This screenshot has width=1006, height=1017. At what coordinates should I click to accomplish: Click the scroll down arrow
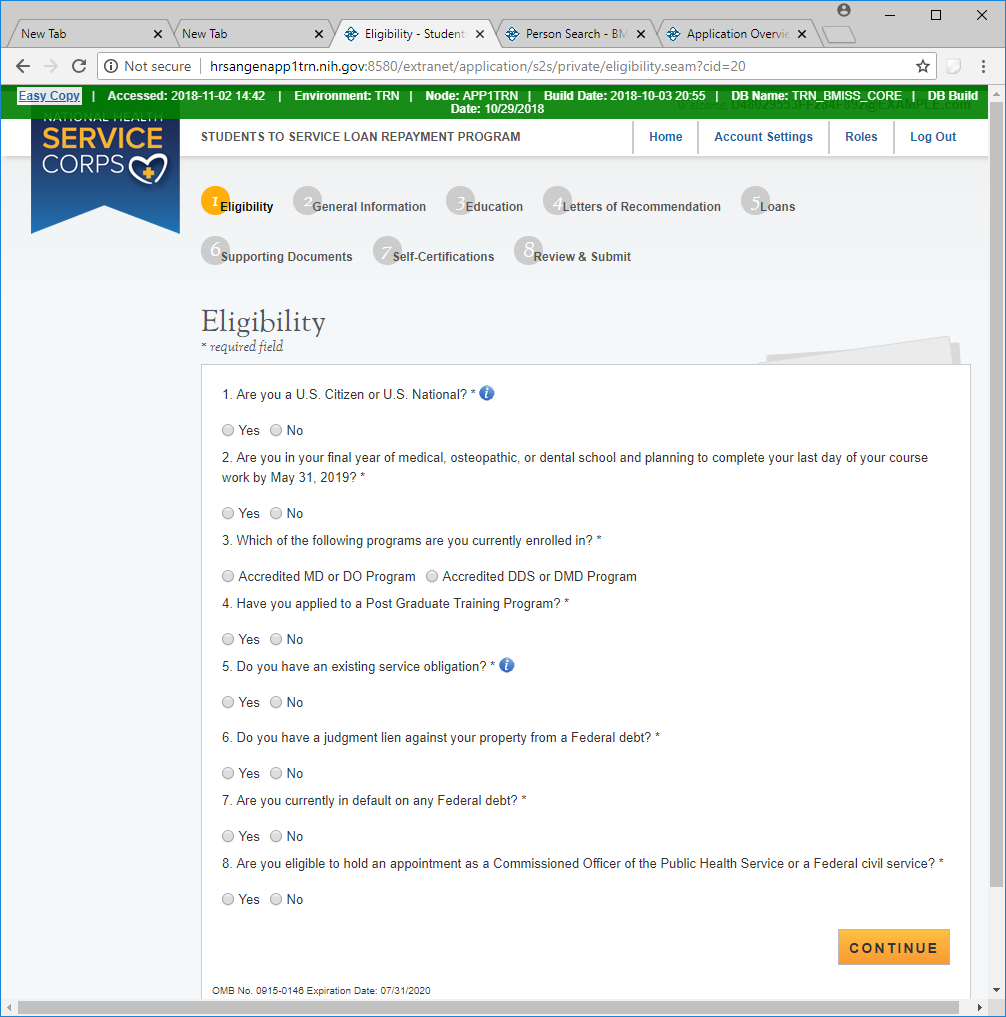[x=996, y=990]
